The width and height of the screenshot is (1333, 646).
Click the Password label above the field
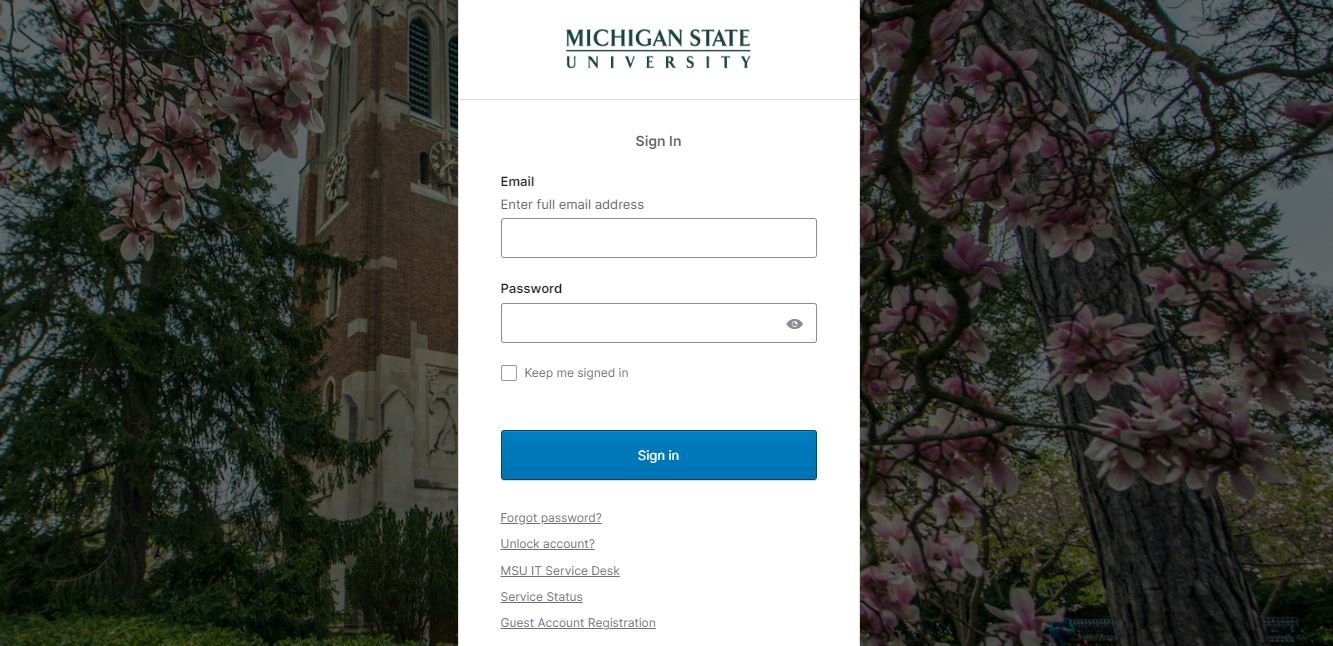click(530, 288)
